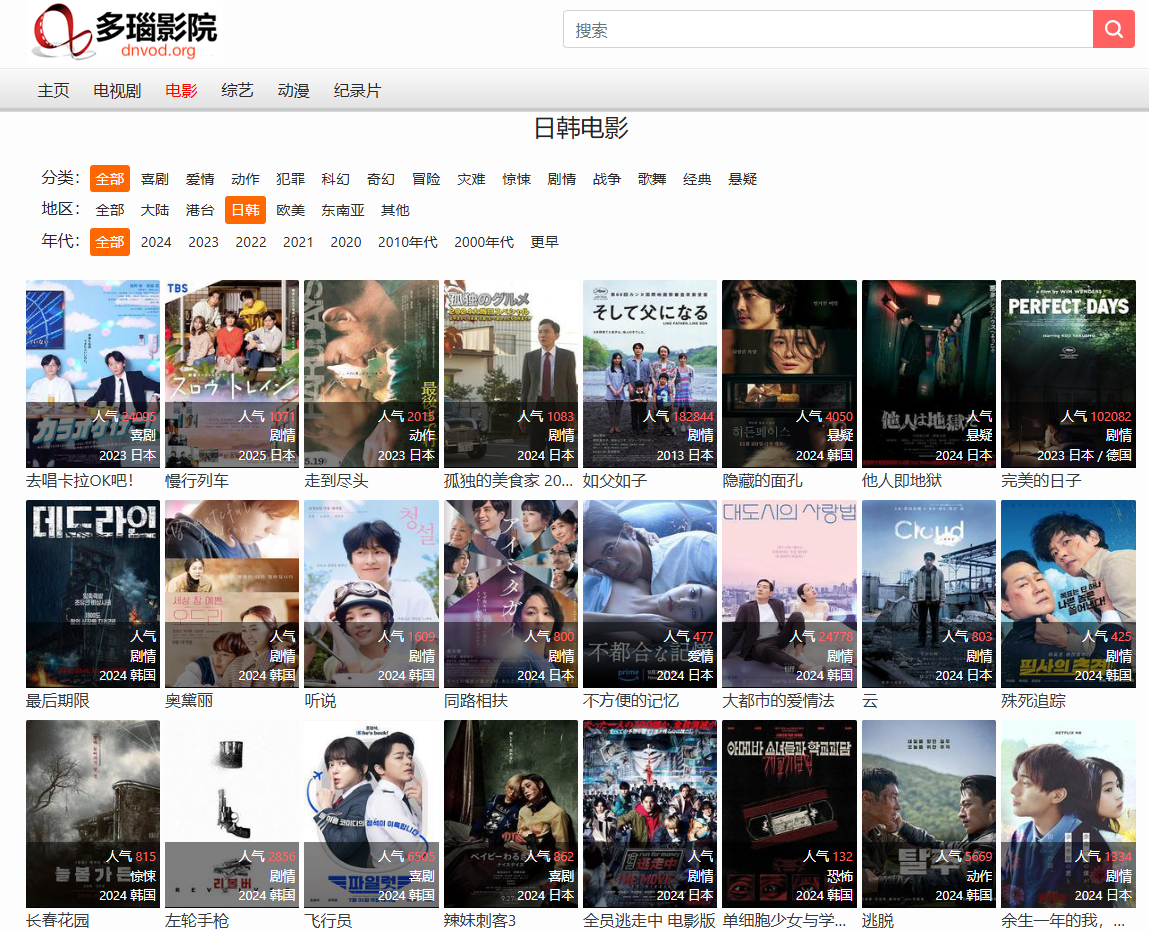Filter category by 冒险
The height and width of the screenshot is (930, 1149).
[x=426, y=179]
